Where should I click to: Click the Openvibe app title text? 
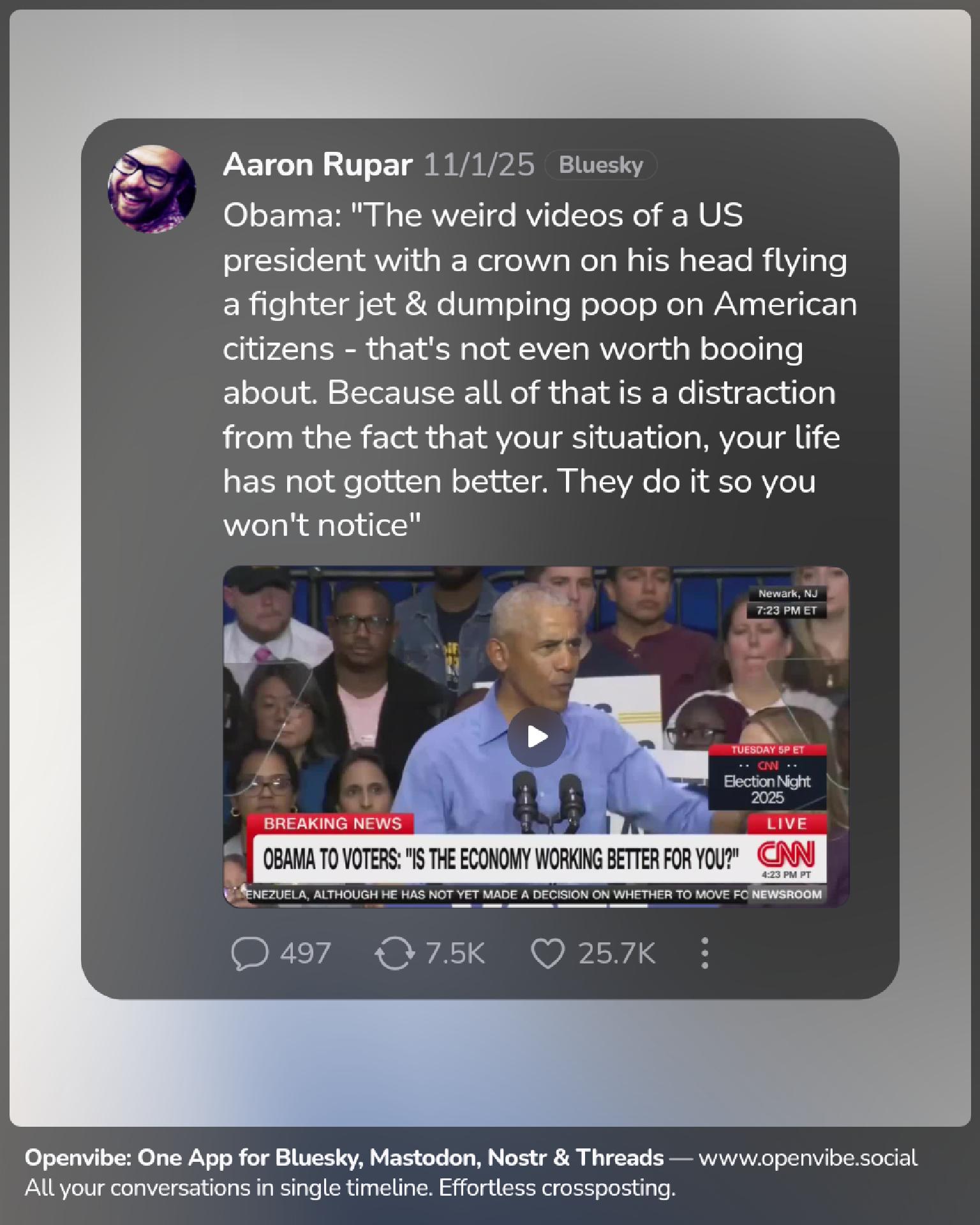click(345, 1157)
